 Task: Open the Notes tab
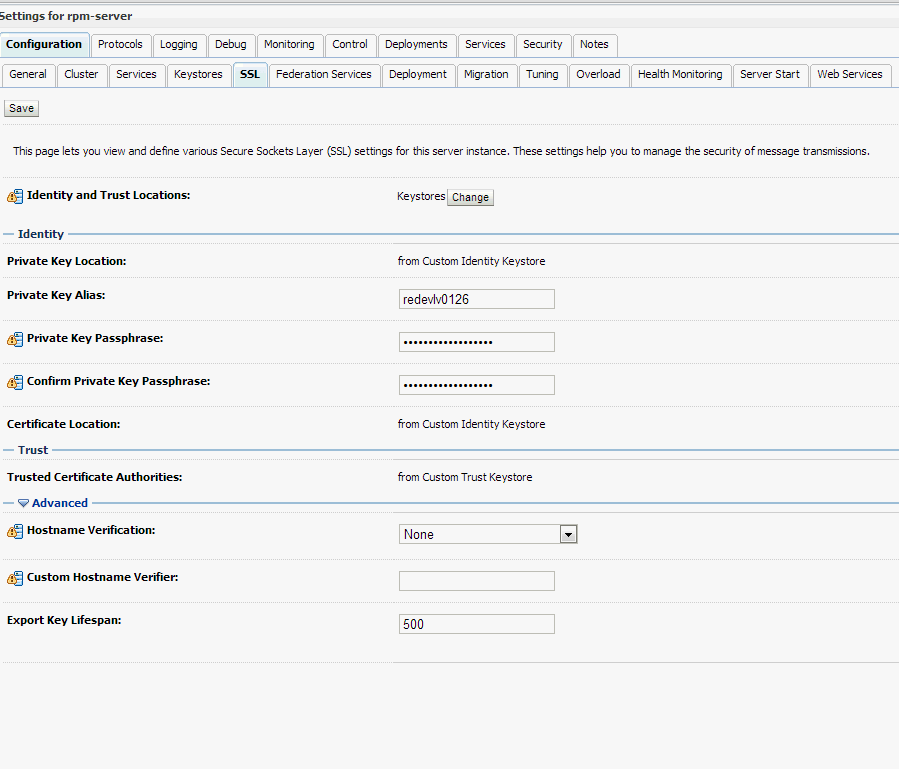[595, 45]
